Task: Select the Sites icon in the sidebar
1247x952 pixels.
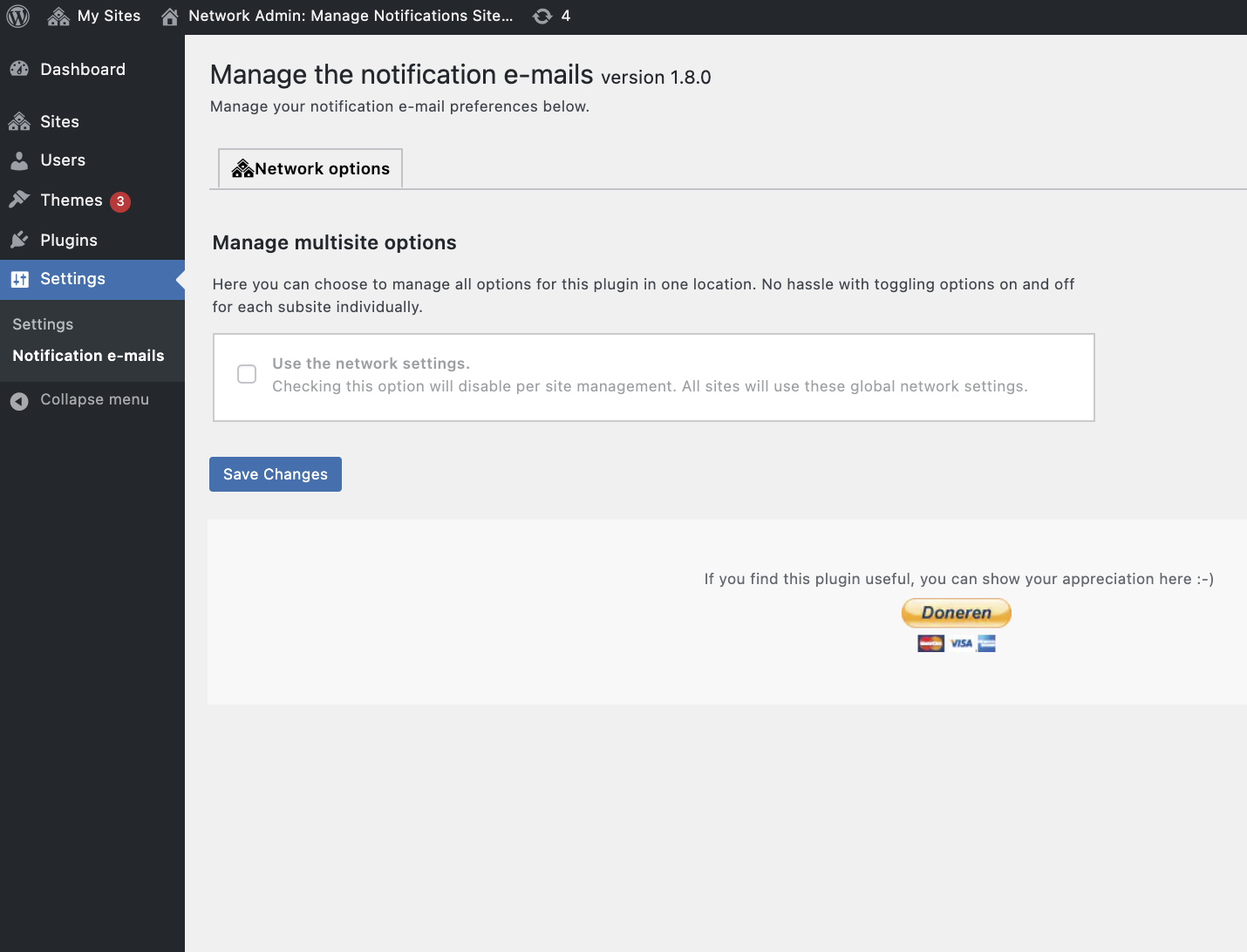Action: click(x=20, y=121)
